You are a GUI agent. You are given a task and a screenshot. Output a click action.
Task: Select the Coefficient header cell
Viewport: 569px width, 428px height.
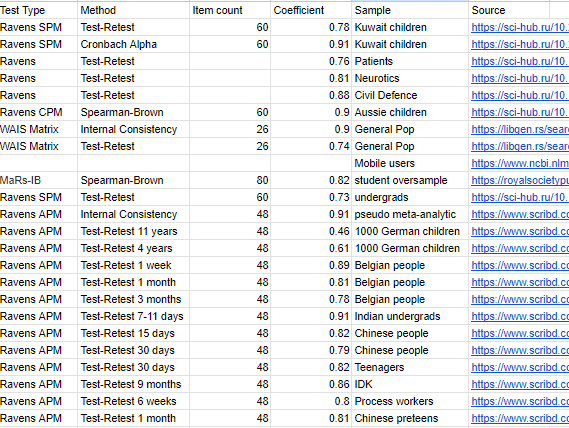tap(311, 10)
